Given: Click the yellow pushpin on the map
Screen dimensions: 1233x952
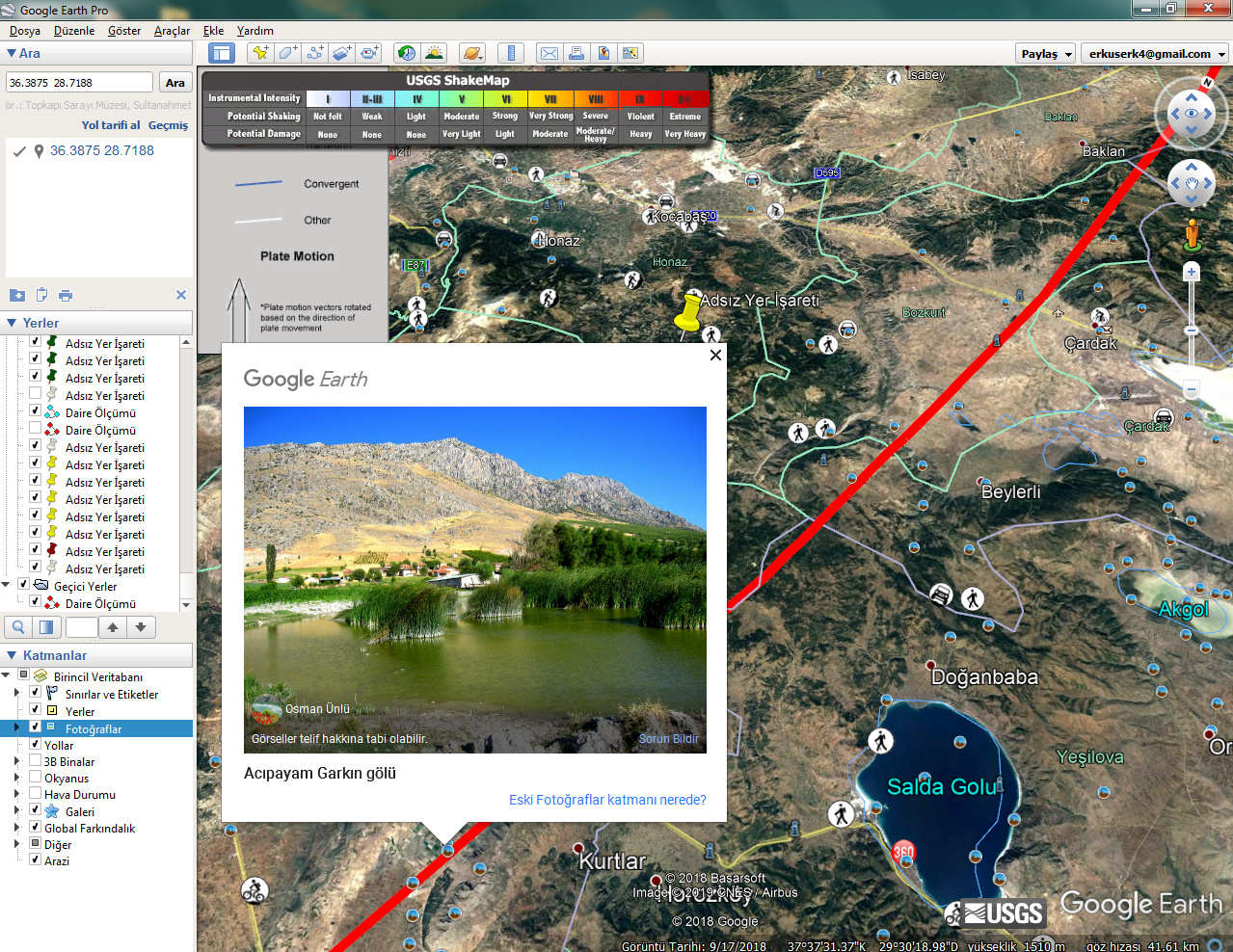Looking at the screenshot, I should coord(688,312).
